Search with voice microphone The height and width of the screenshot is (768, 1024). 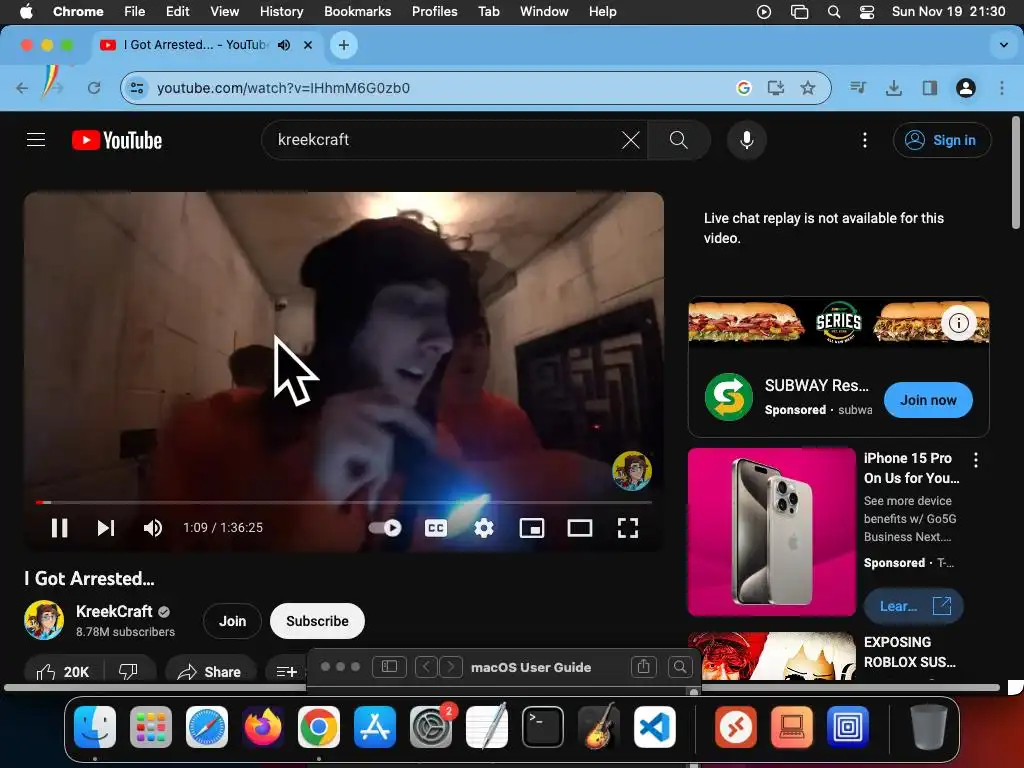746,140
